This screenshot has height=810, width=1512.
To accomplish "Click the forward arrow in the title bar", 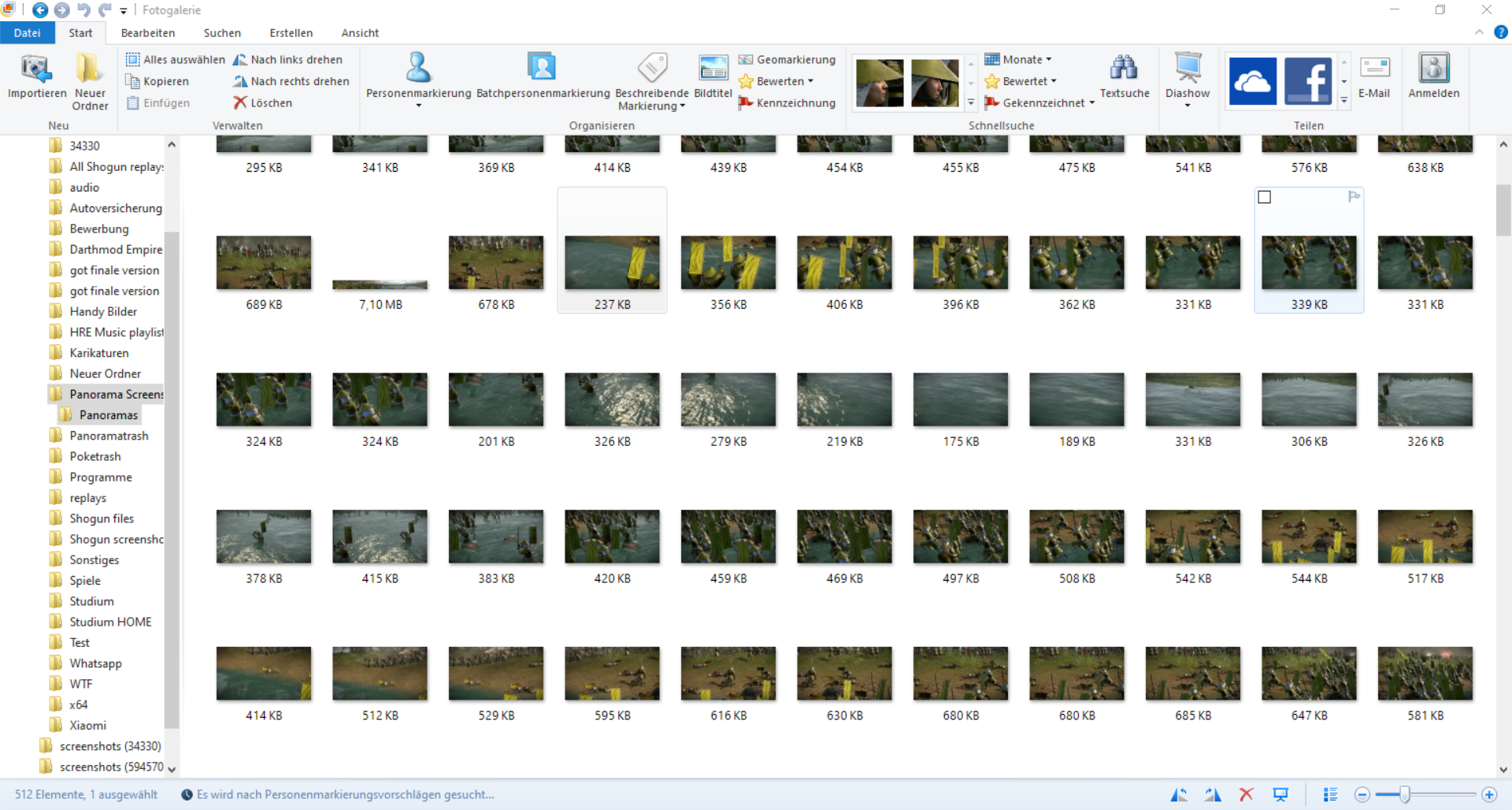I will 61,10.
